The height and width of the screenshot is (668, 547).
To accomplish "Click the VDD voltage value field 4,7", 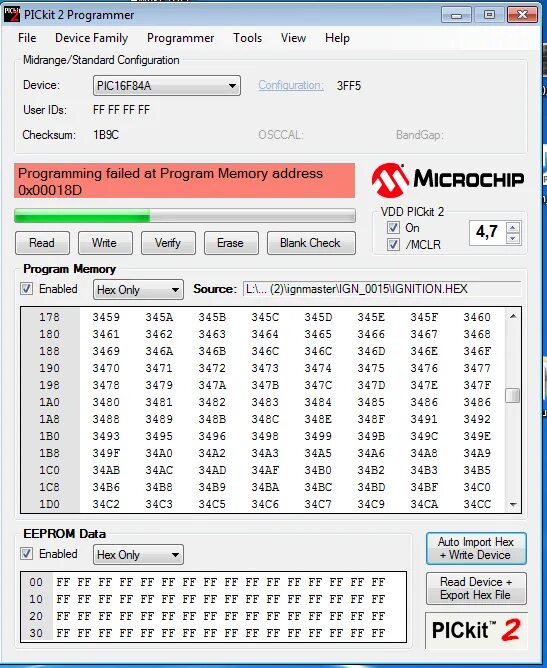I will [487, 233].
